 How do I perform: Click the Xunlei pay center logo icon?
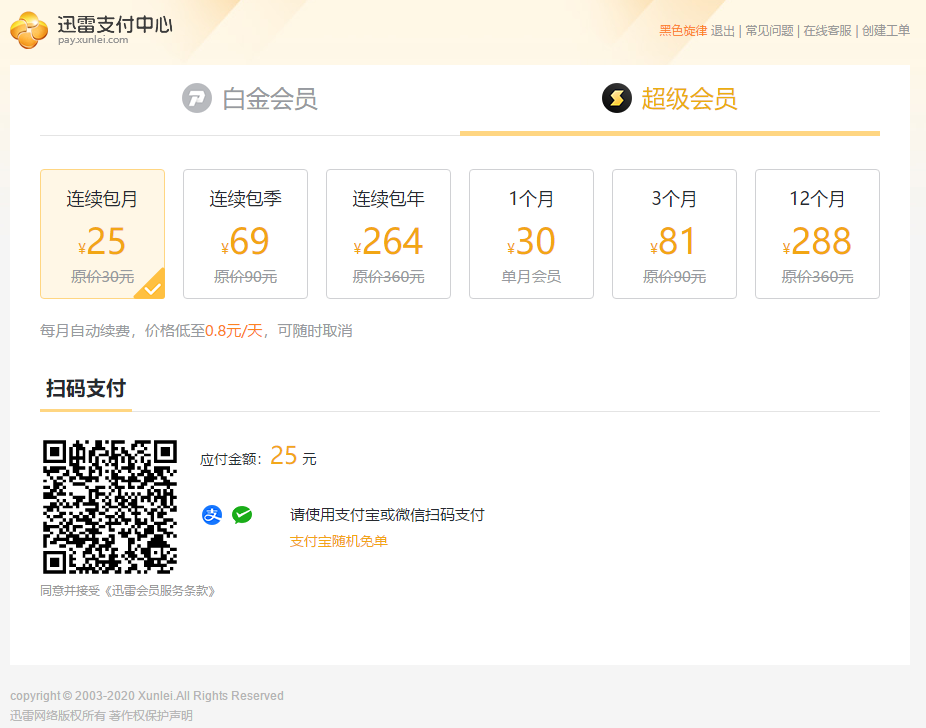[29, 30]
